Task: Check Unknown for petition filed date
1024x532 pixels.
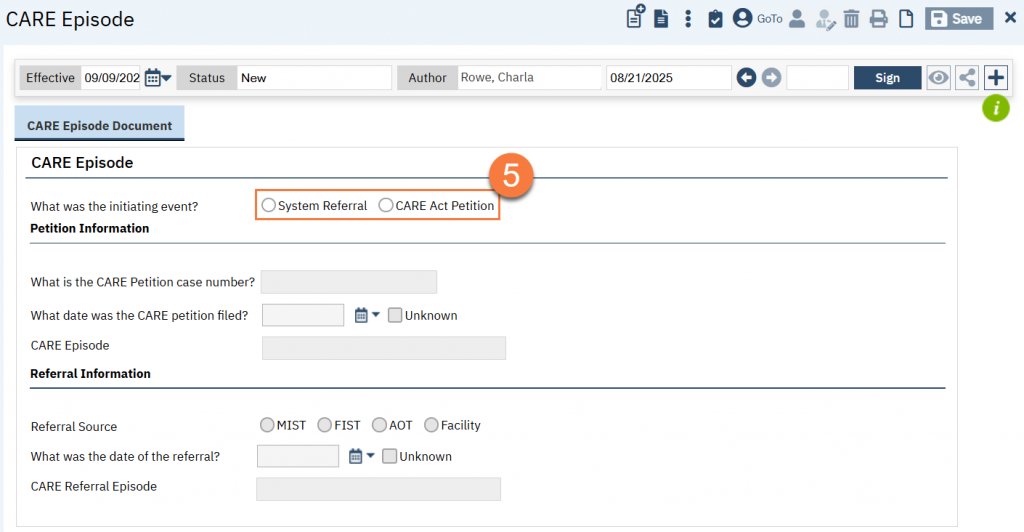Action: click(395, 315)
